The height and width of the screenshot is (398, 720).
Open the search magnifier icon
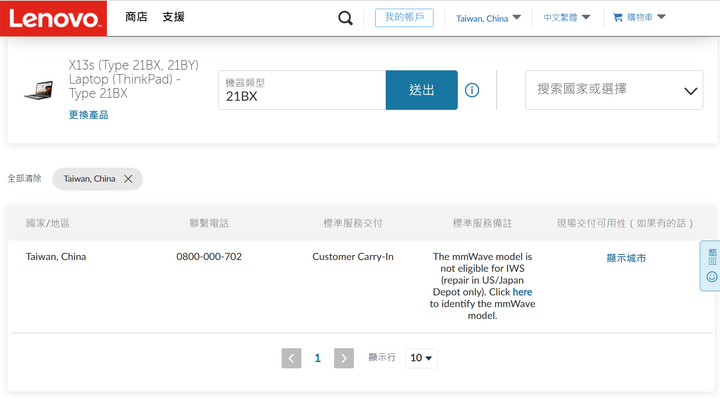pyautogui.click(x=345, y=18)
